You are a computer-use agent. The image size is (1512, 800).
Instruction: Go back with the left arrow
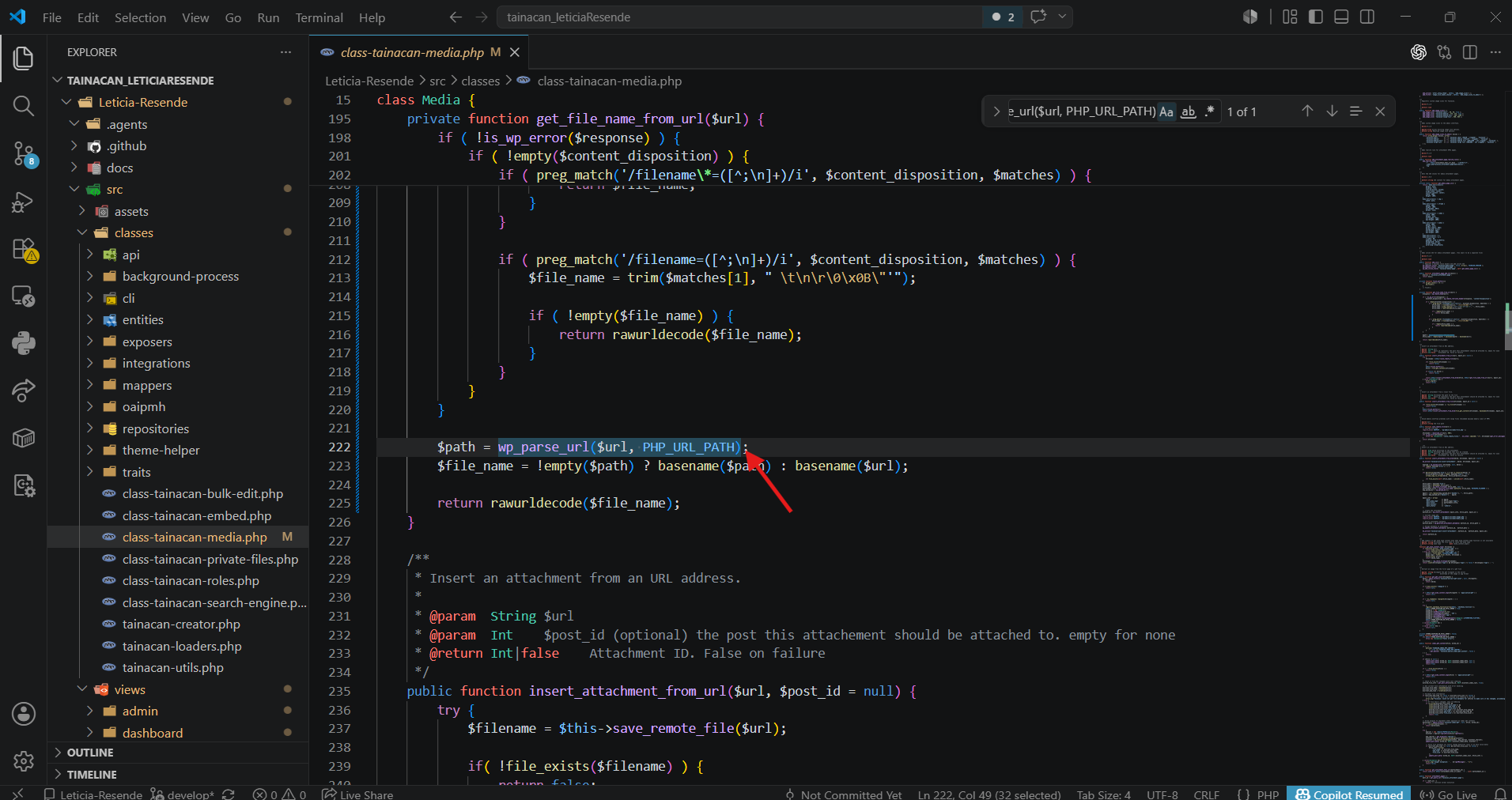coord(455,17)
